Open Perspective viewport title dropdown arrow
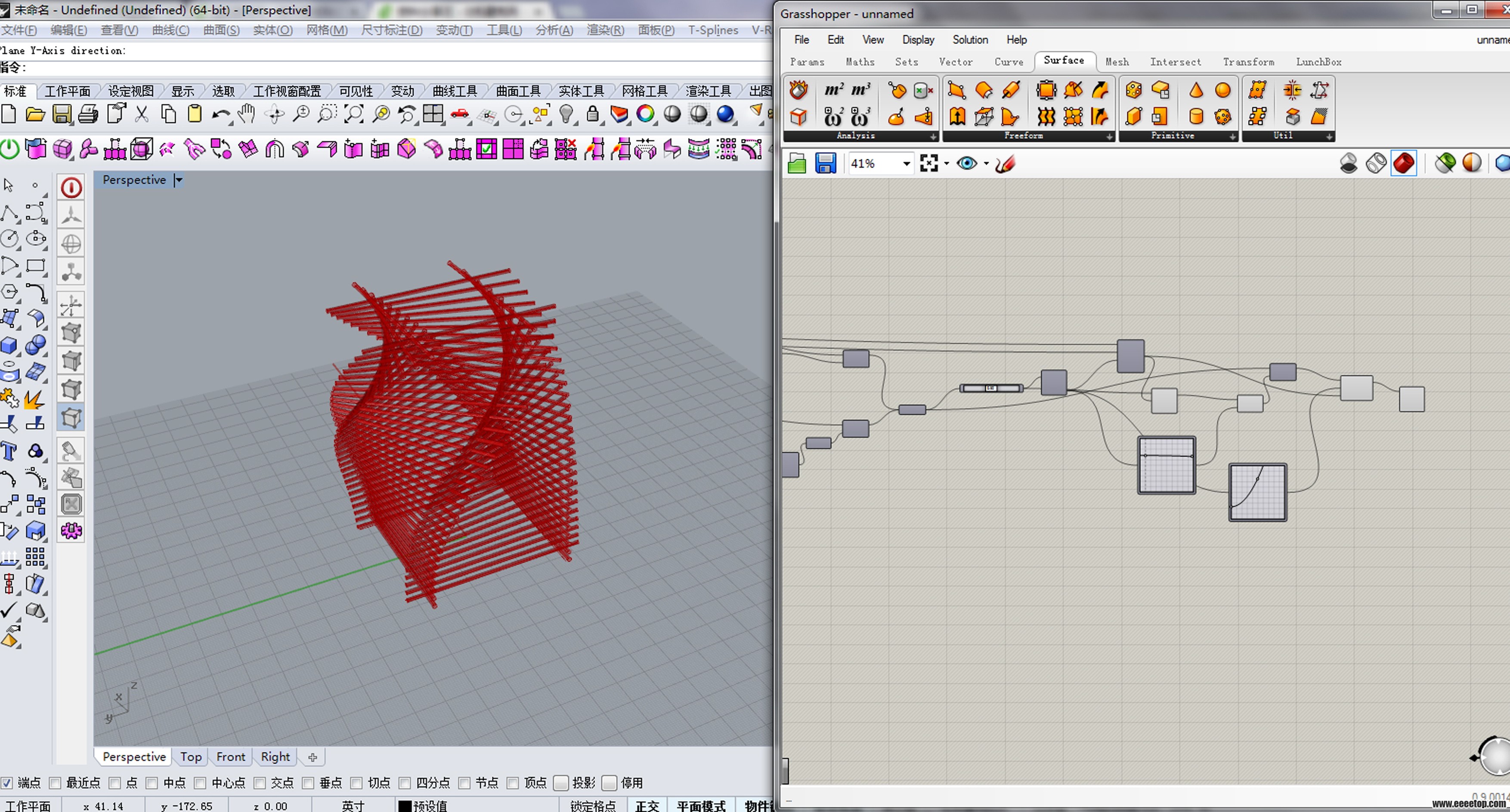 179,180
